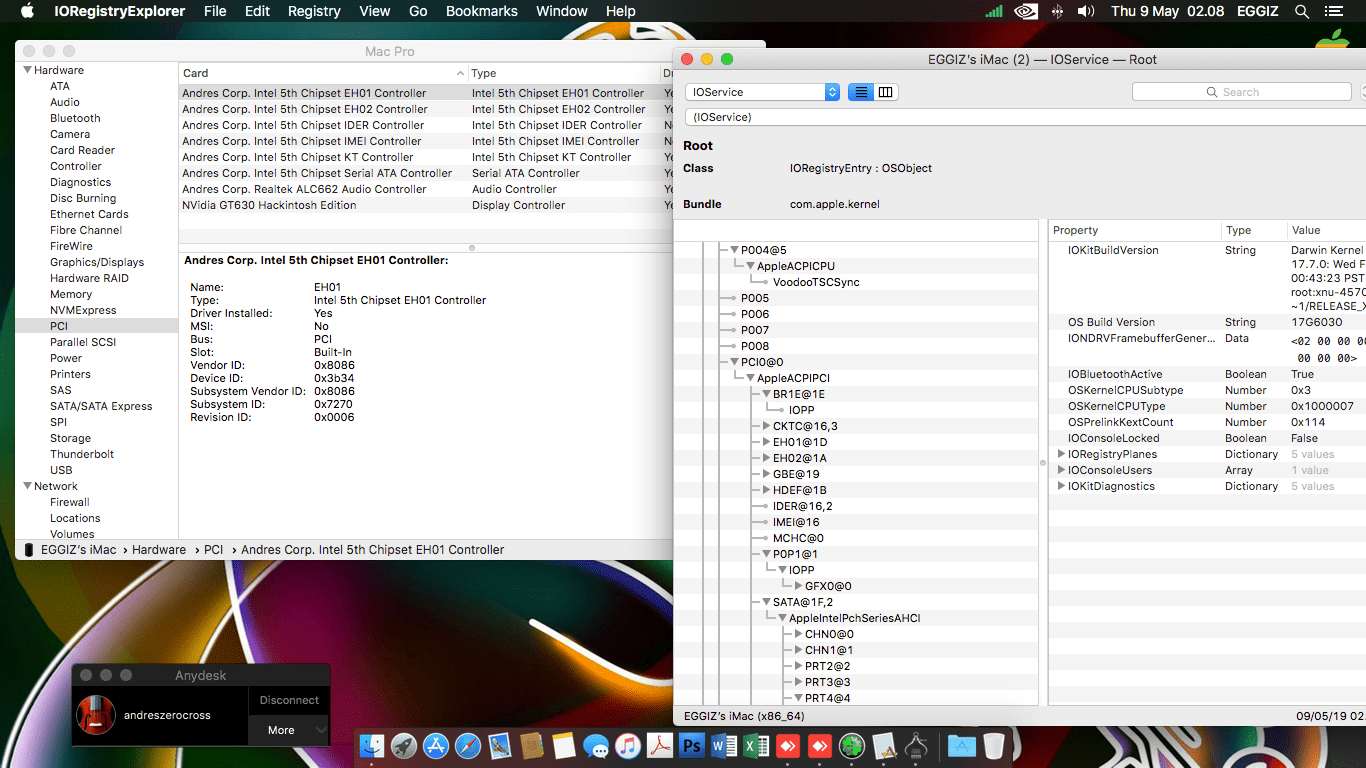Screen dimensions: 1366x768
Task: Click the Property column header
Action: click(1134, 230)
